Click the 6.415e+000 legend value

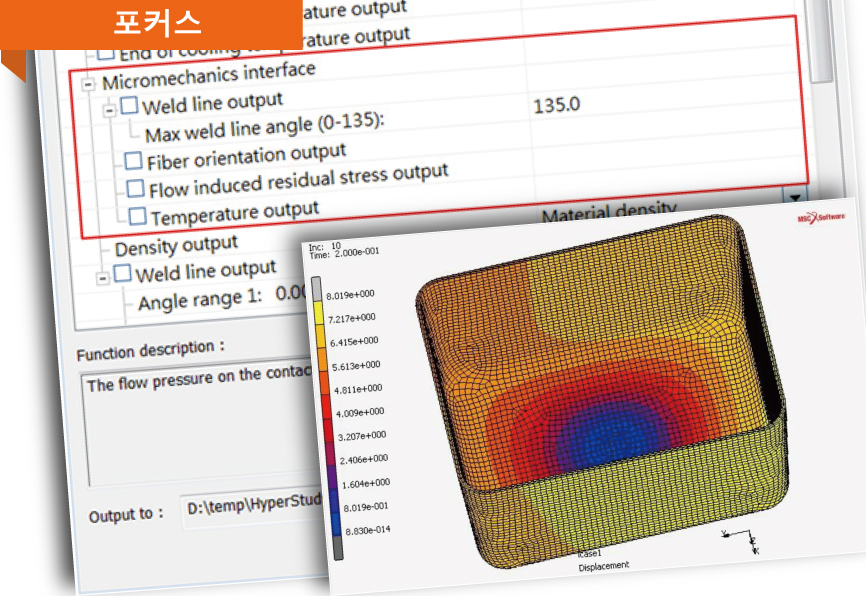click(x=354, y=342)
